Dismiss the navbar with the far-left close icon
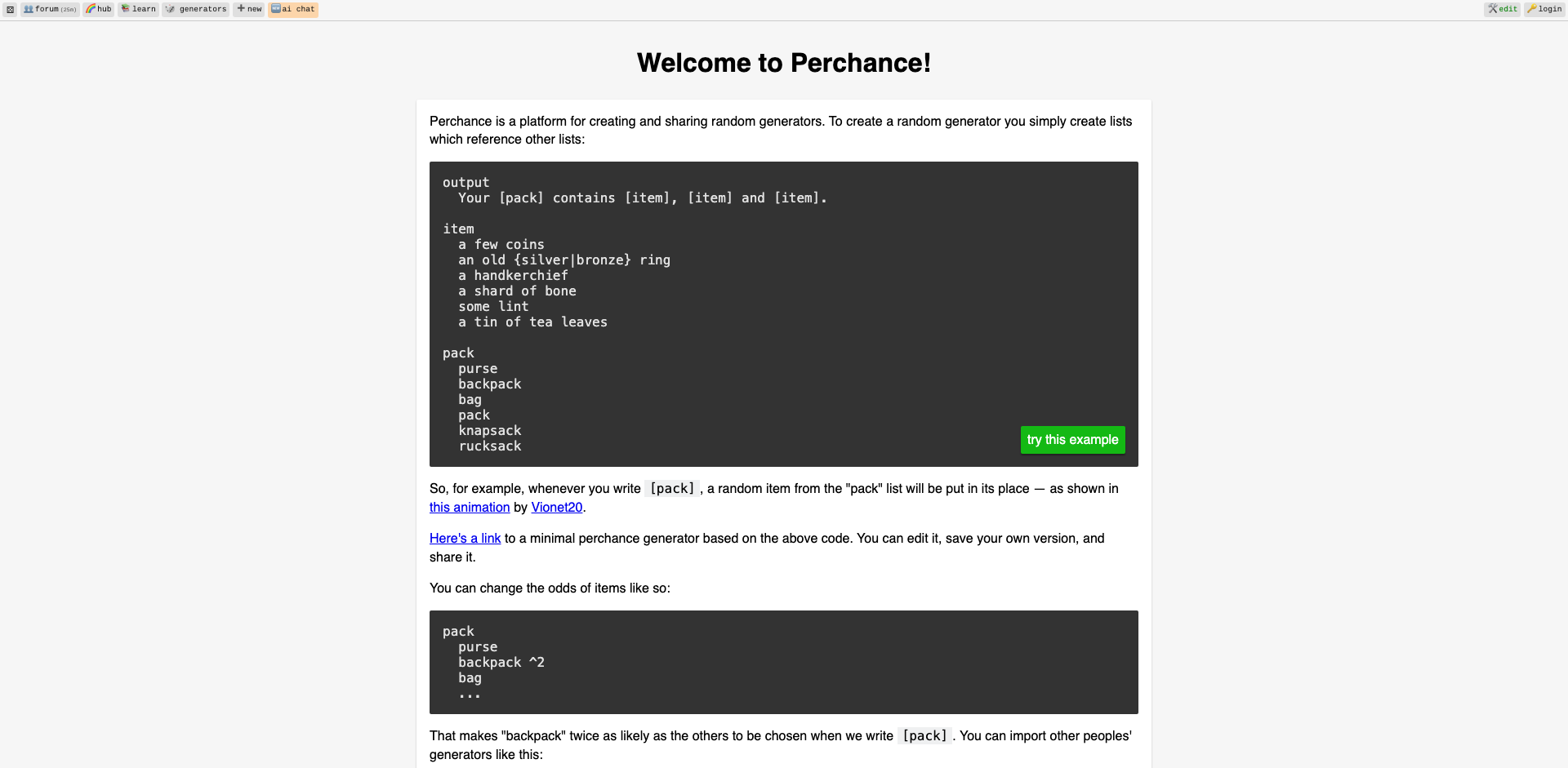 pyautogui.click(x=10, y=9)
